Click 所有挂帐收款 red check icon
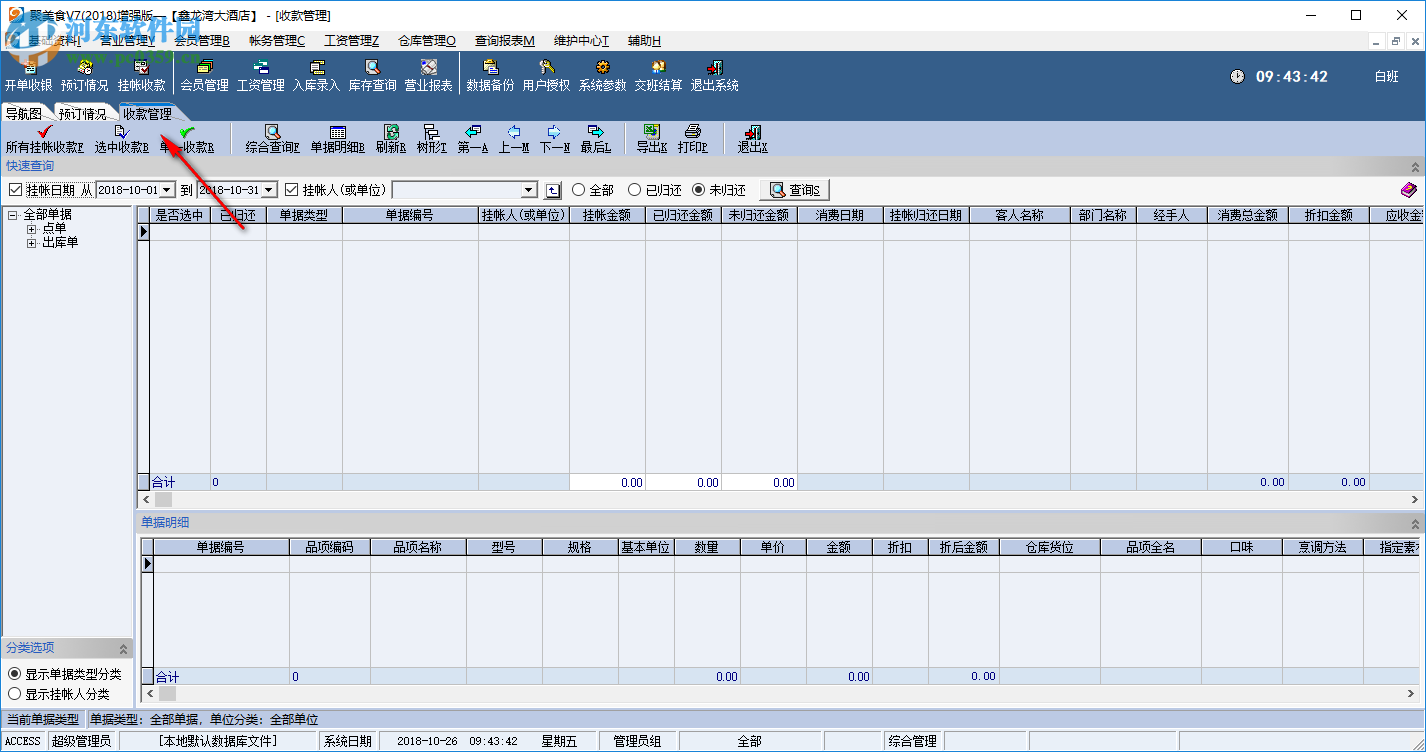The image size is (1426, 752). [44, 139]
